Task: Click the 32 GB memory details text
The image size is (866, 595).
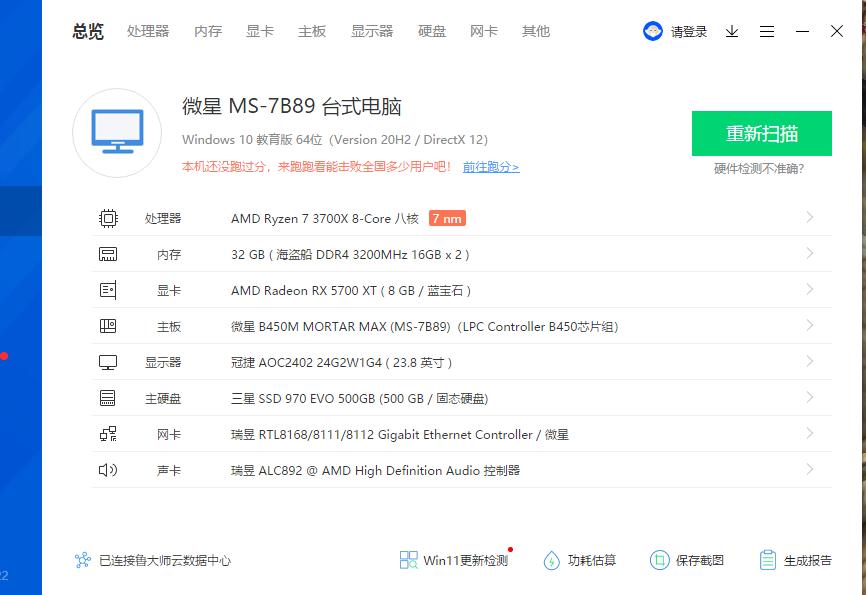Action: point(350,255)
